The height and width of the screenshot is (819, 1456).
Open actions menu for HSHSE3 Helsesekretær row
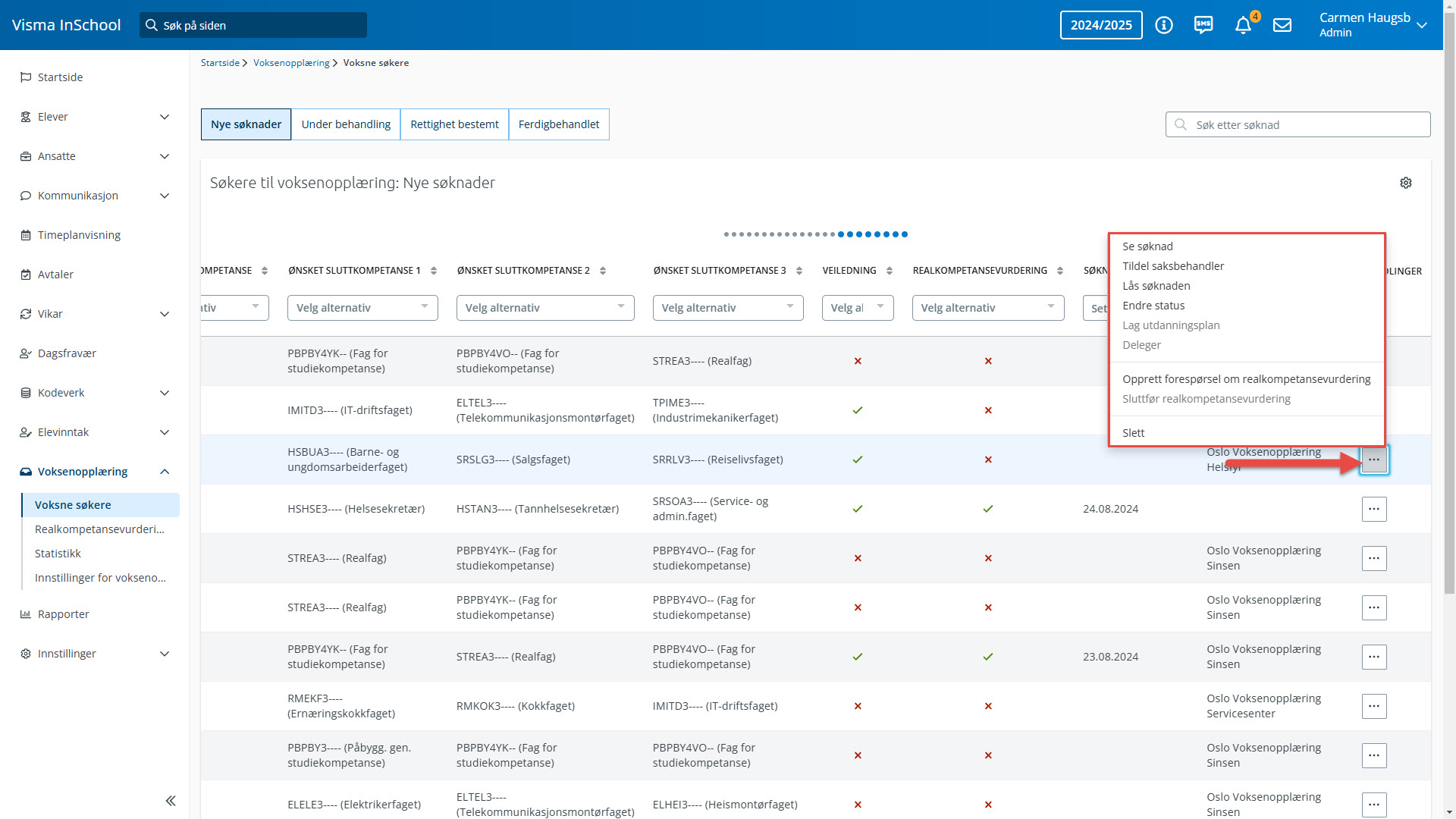[x=1374, y=509]
